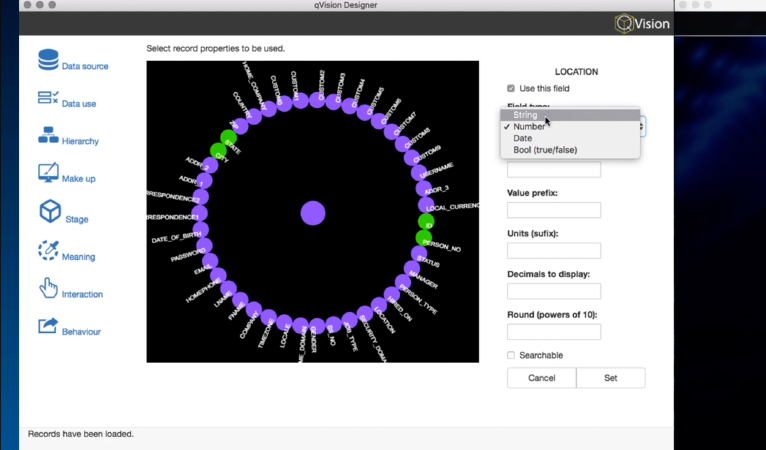Select the CUSTOM6 node
The height and width of the screenshot is (450, 766).
[x=379, y=121]
